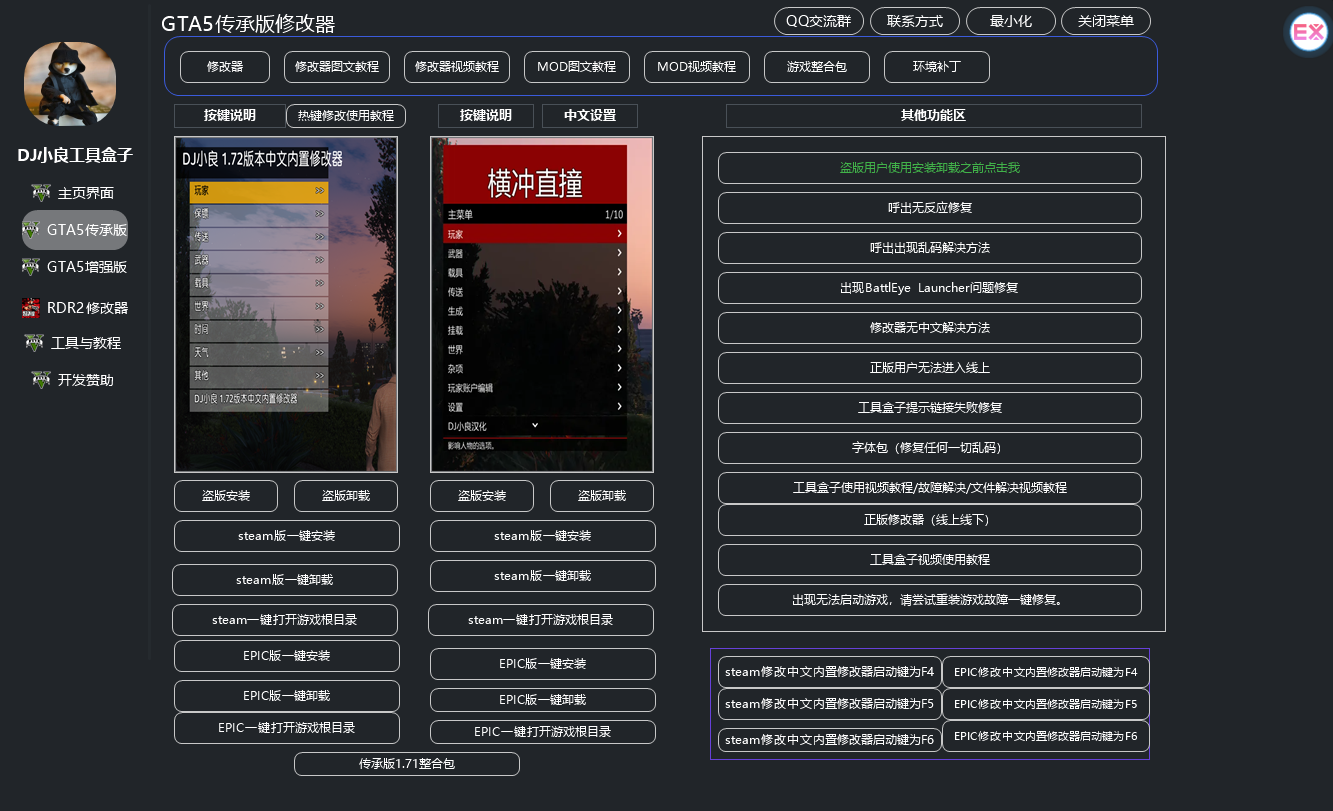The width and height of the screenshot is (1333, 811).
Task: Click the GTA icon beside GTA5增强版
Action: click(32, 267)
